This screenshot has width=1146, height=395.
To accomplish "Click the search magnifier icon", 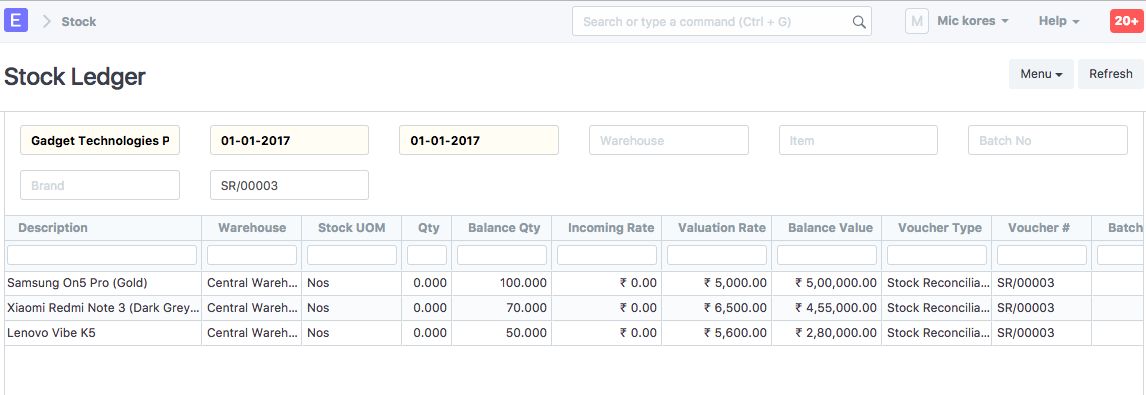I will 859,22.
